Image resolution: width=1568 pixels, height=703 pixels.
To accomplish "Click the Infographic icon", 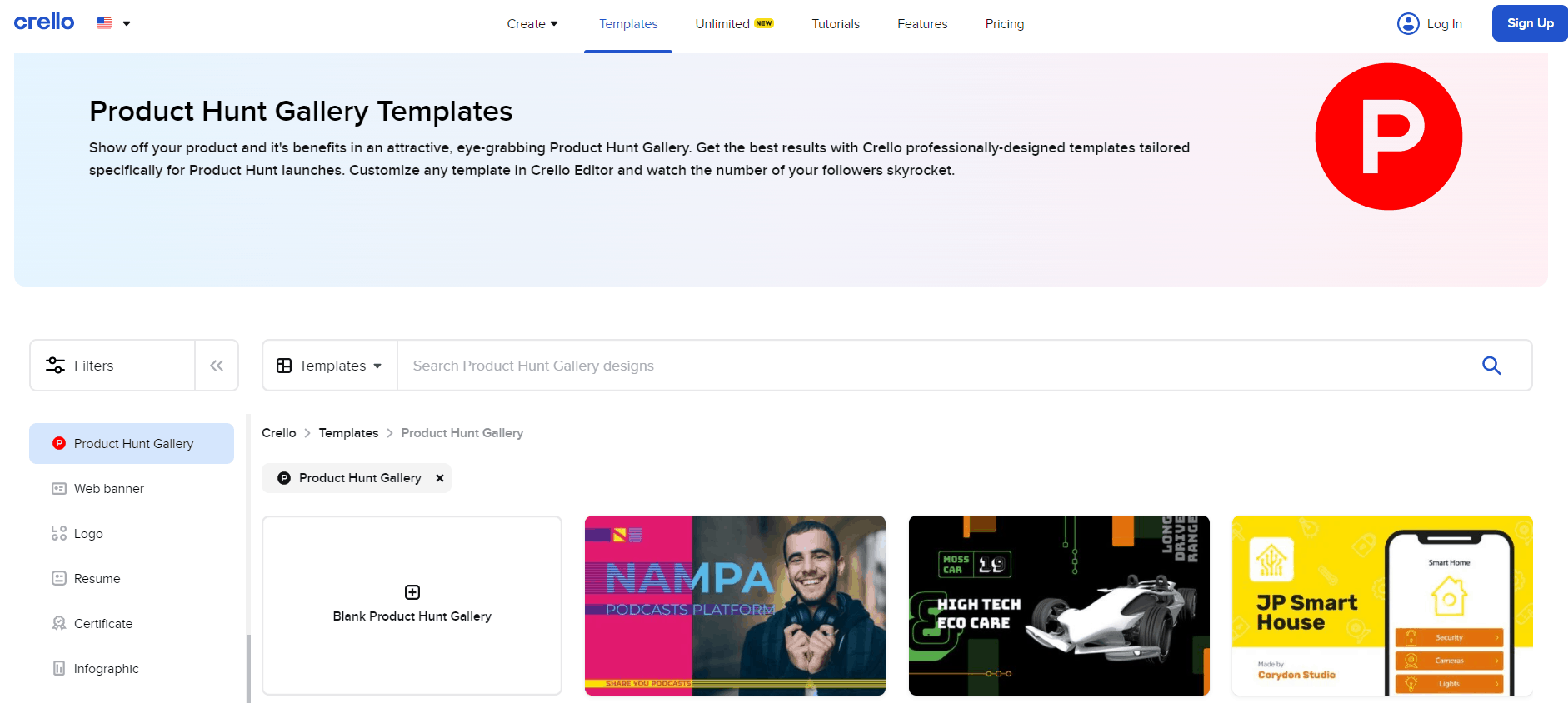I will pos(59,669).
